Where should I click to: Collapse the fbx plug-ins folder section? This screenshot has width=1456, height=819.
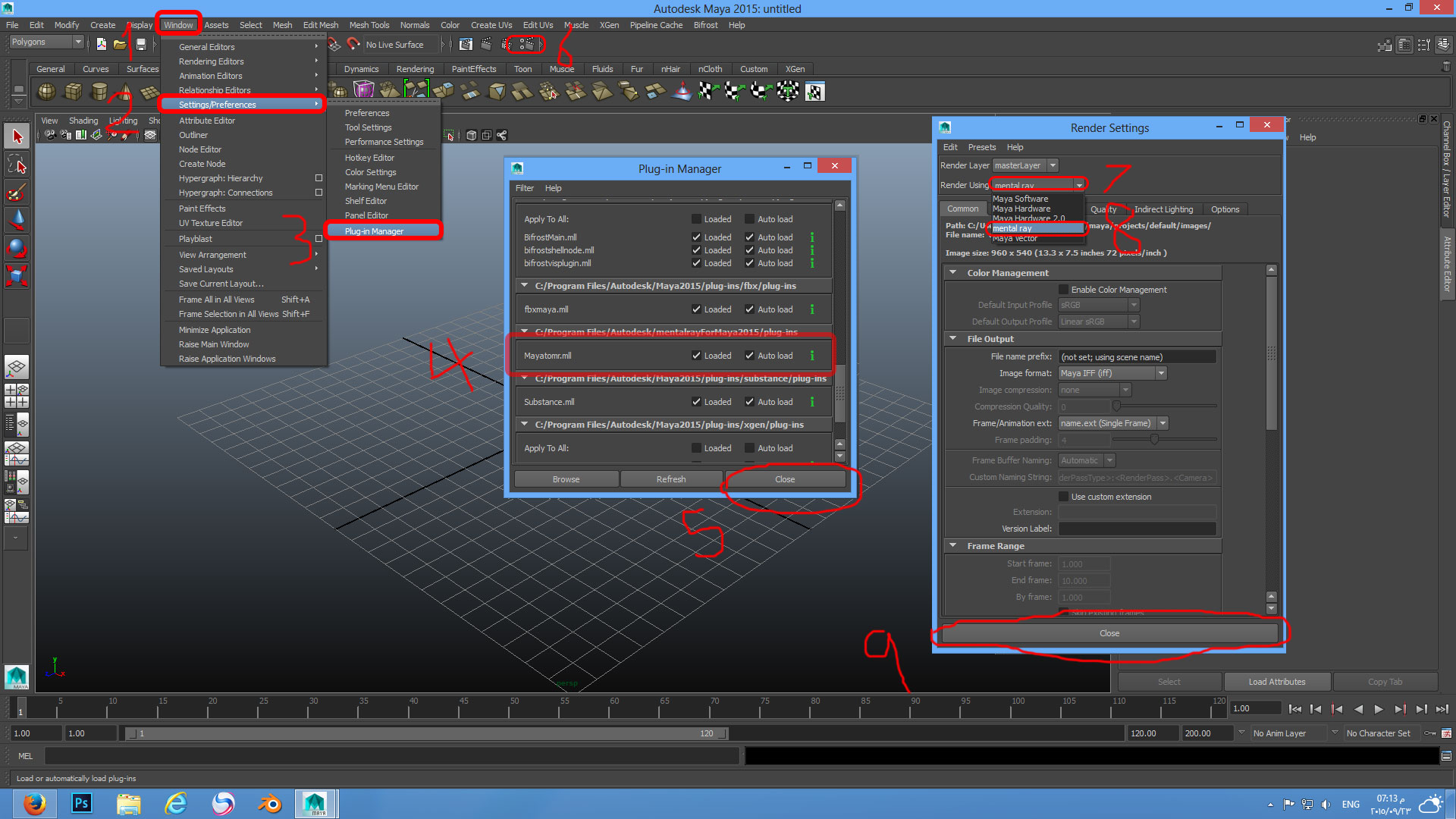tap(524, 286)
